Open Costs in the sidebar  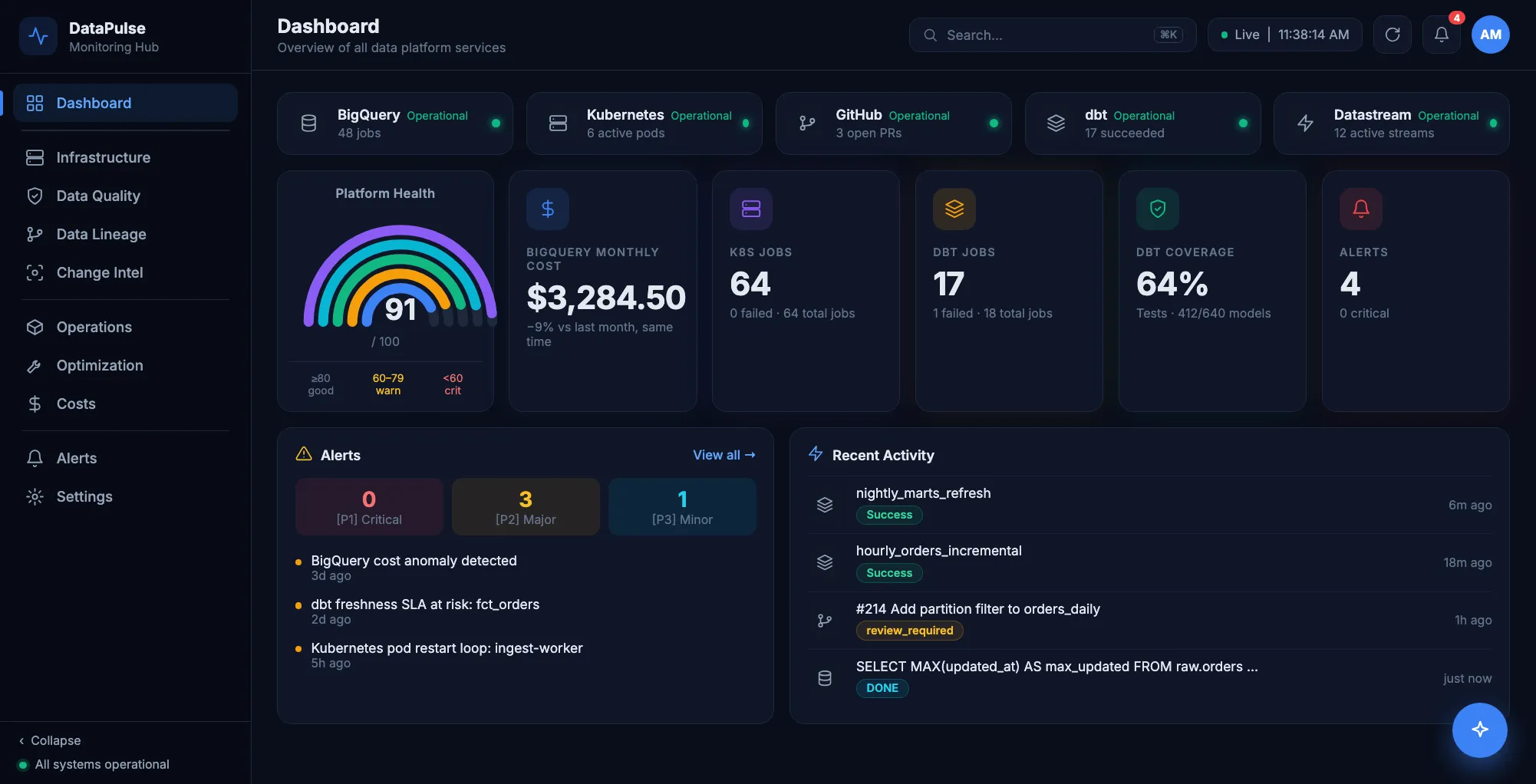pyautogui.click(x=125, y=404)
